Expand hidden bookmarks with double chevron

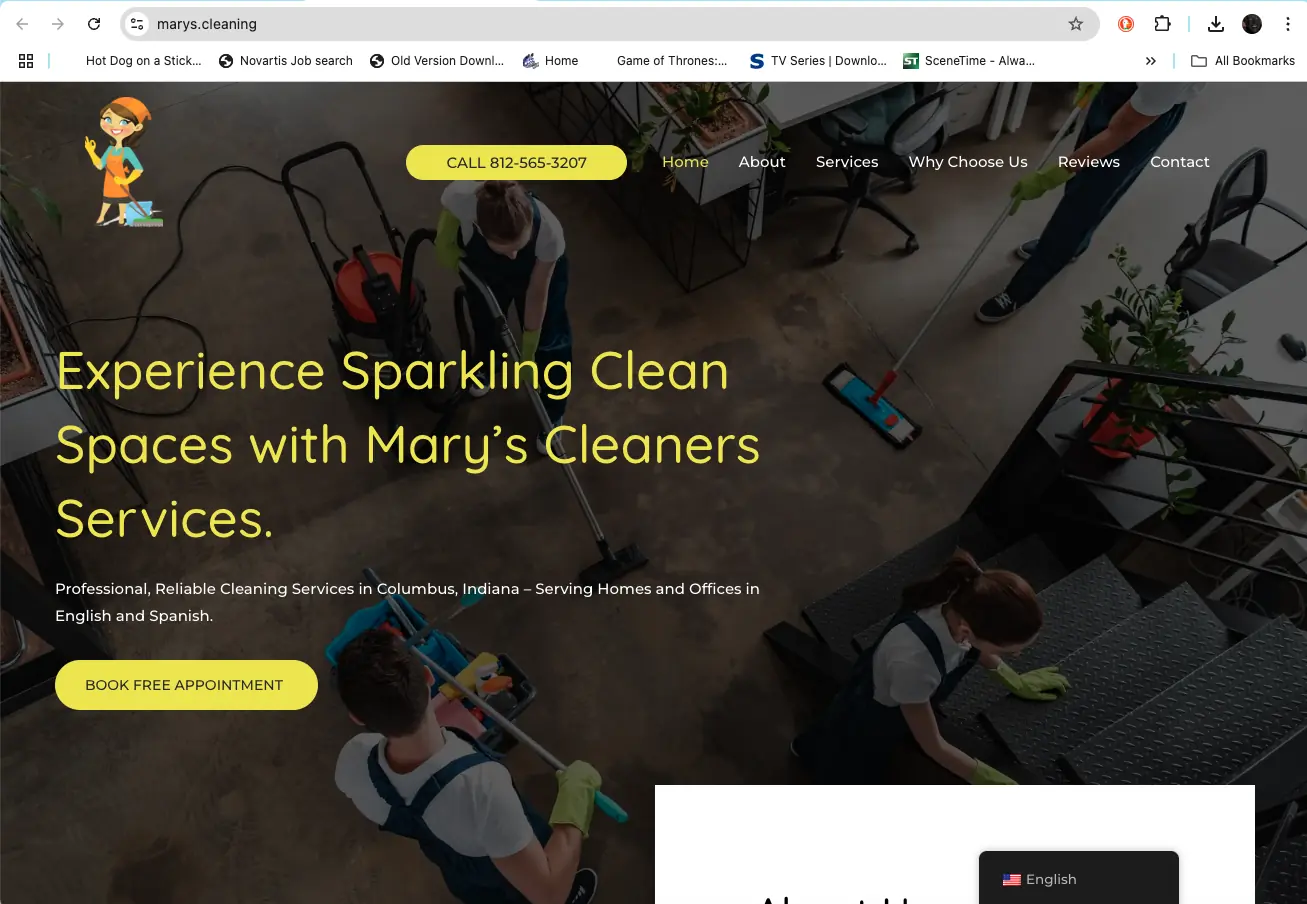coord(1151,61)
